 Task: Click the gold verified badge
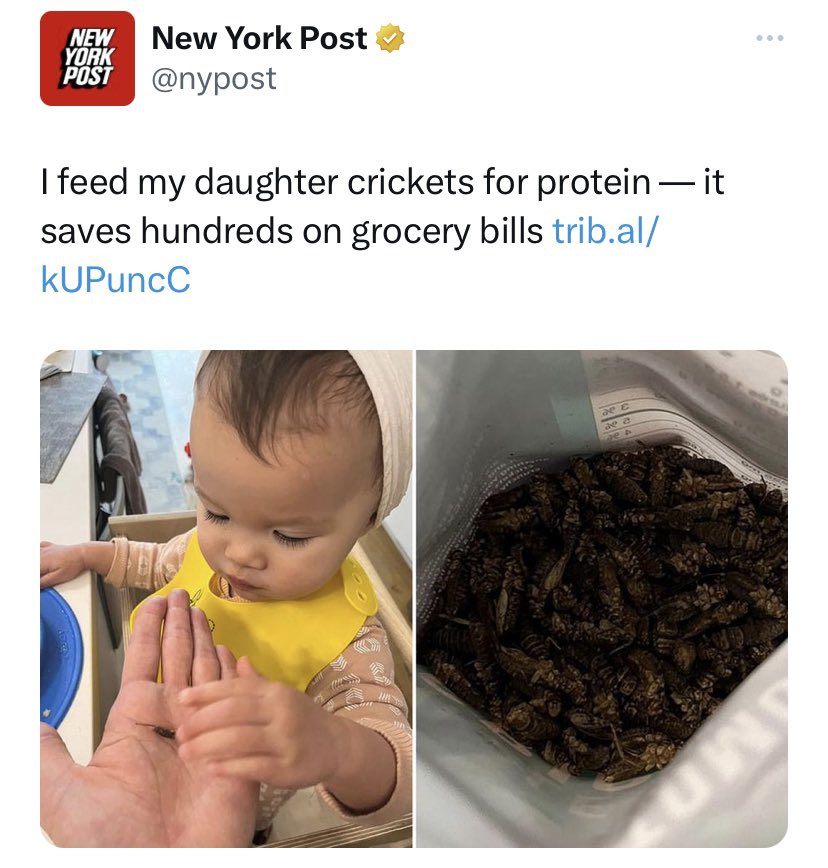(x=390, y=40)
